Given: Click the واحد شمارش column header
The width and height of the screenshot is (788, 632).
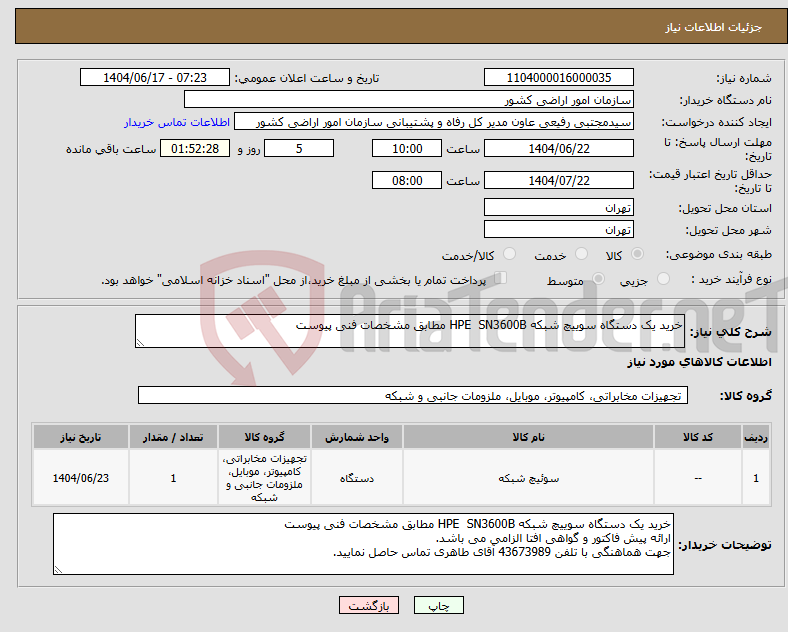Looking at the screenshot, I should [x=357, y=437].
